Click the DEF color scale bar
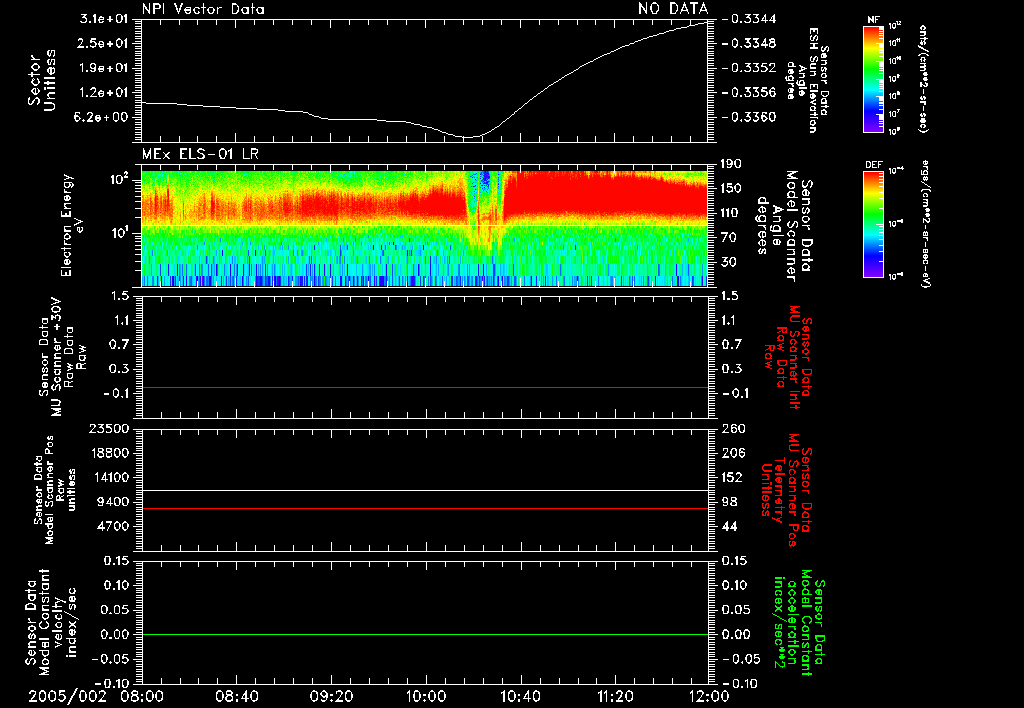The width and height of the screenshot is (1024, 708). pos(873,224)
